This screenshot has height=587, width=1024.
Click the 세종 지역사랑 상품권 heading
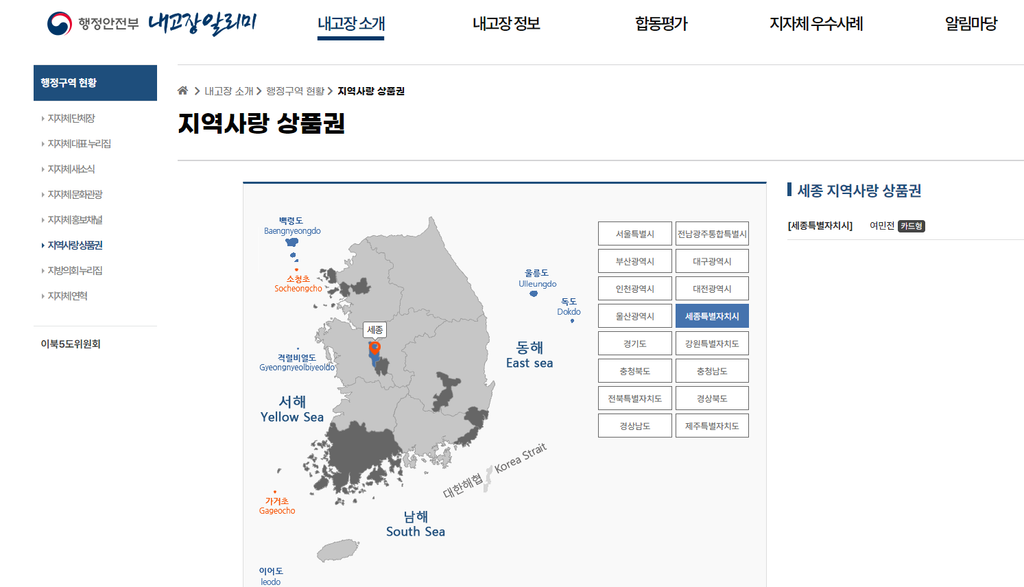coord(859,191)
